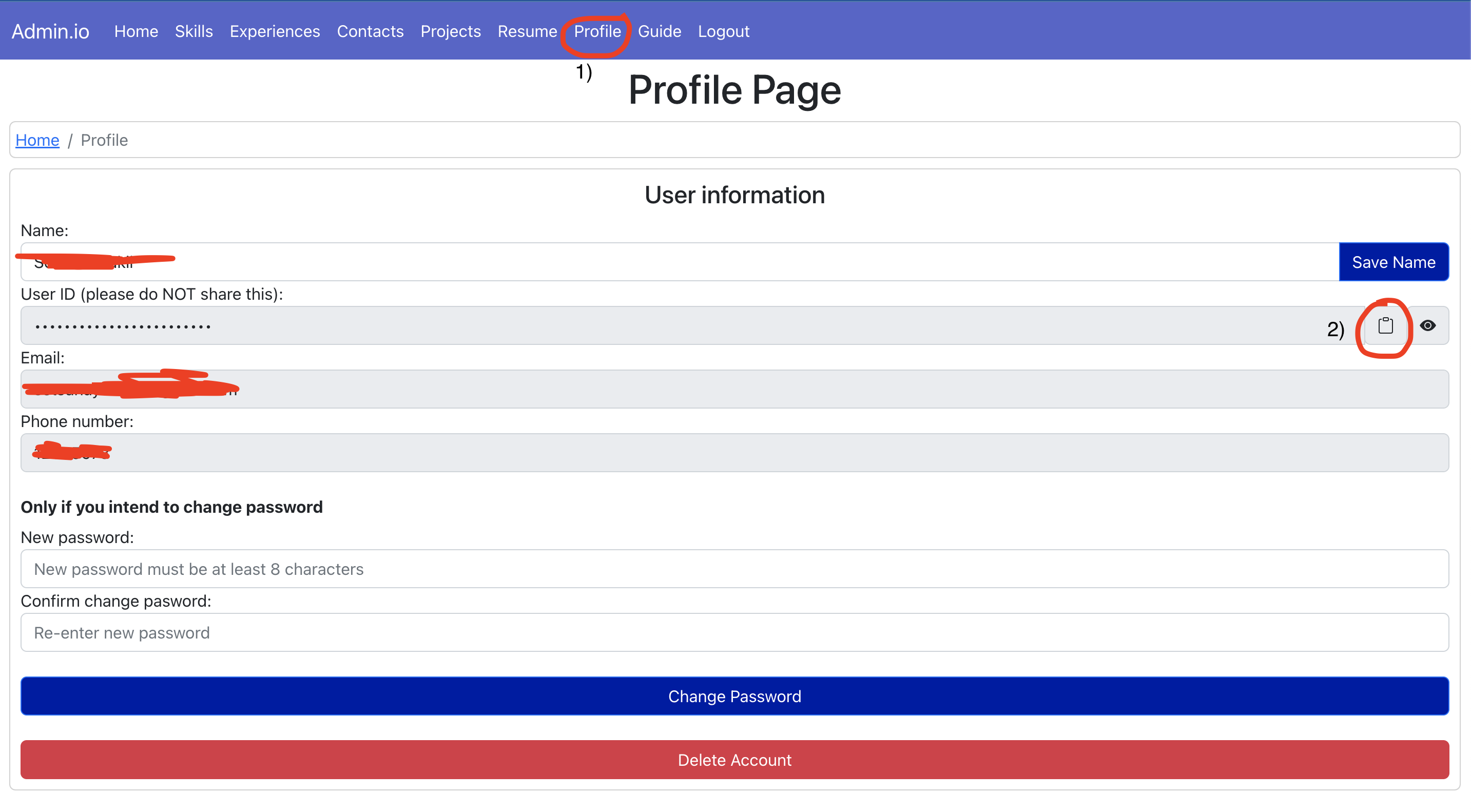1471x812 pixels.
Task: Click into the New password field
Action: point(734,569)
